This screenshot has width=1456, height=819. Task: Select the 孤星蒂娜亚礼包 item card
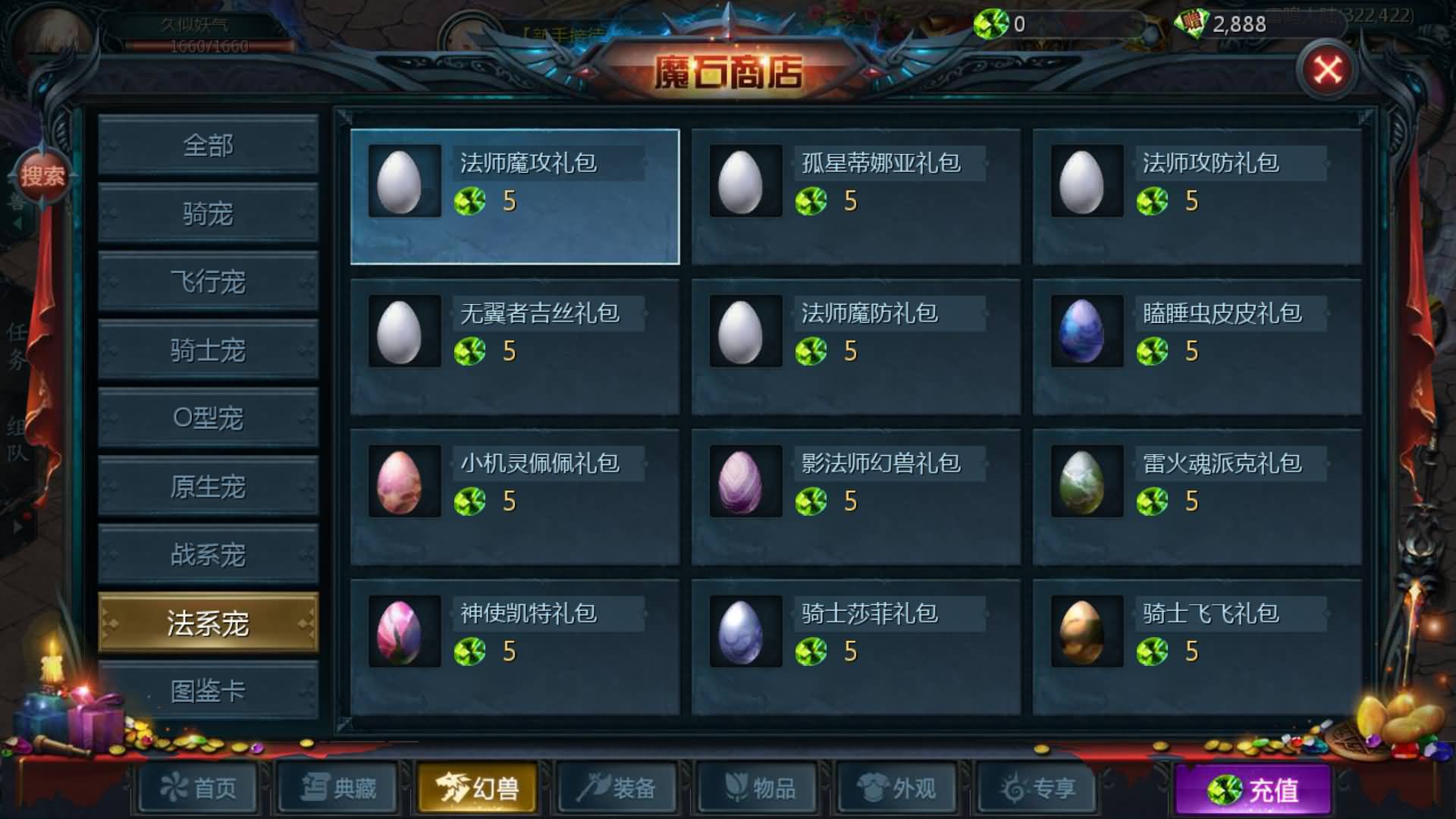pos(855,196)
